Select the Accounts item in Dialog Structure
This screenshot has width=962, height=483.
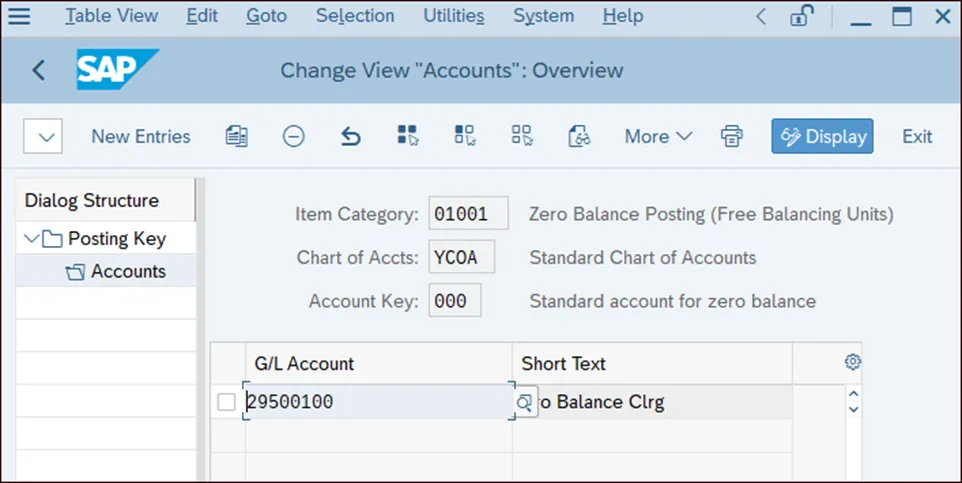pyautogui.click(x=128, y=271)
